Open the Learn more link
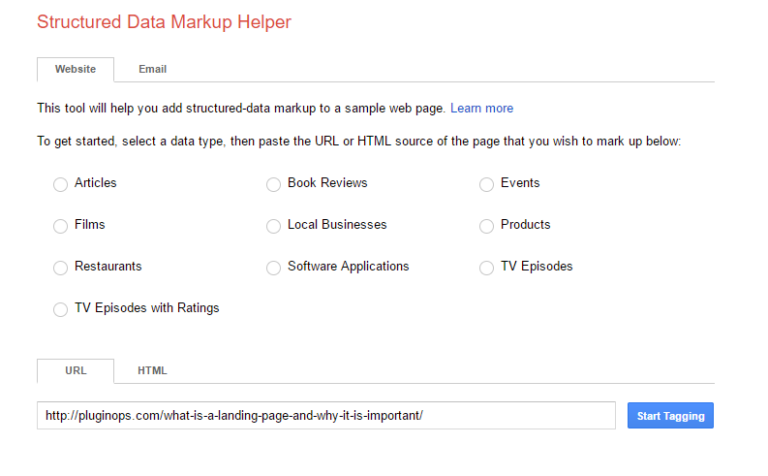Screen dimensions: 768x476 [x=481, y=108]
